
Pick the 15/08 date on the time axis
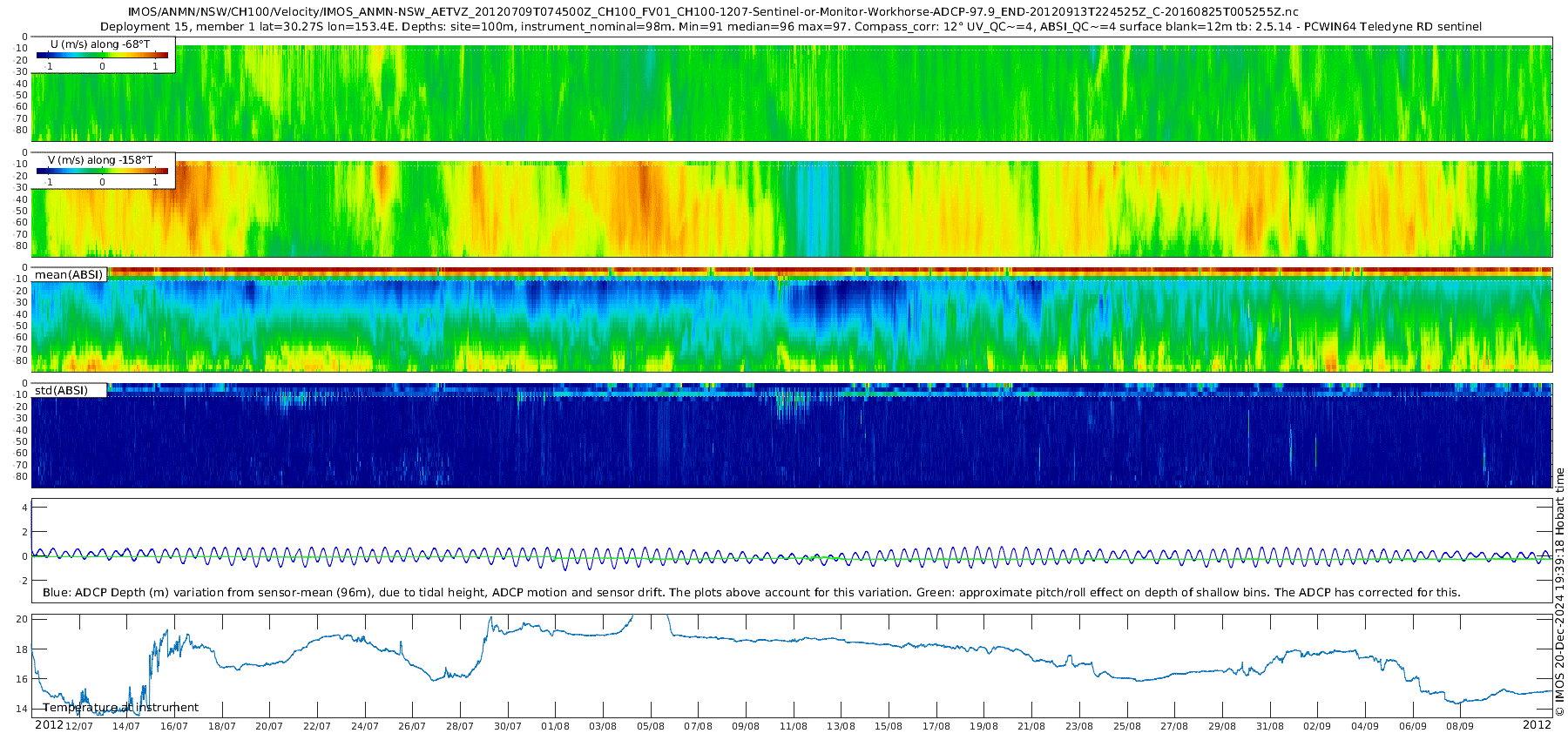click(889, 726)
